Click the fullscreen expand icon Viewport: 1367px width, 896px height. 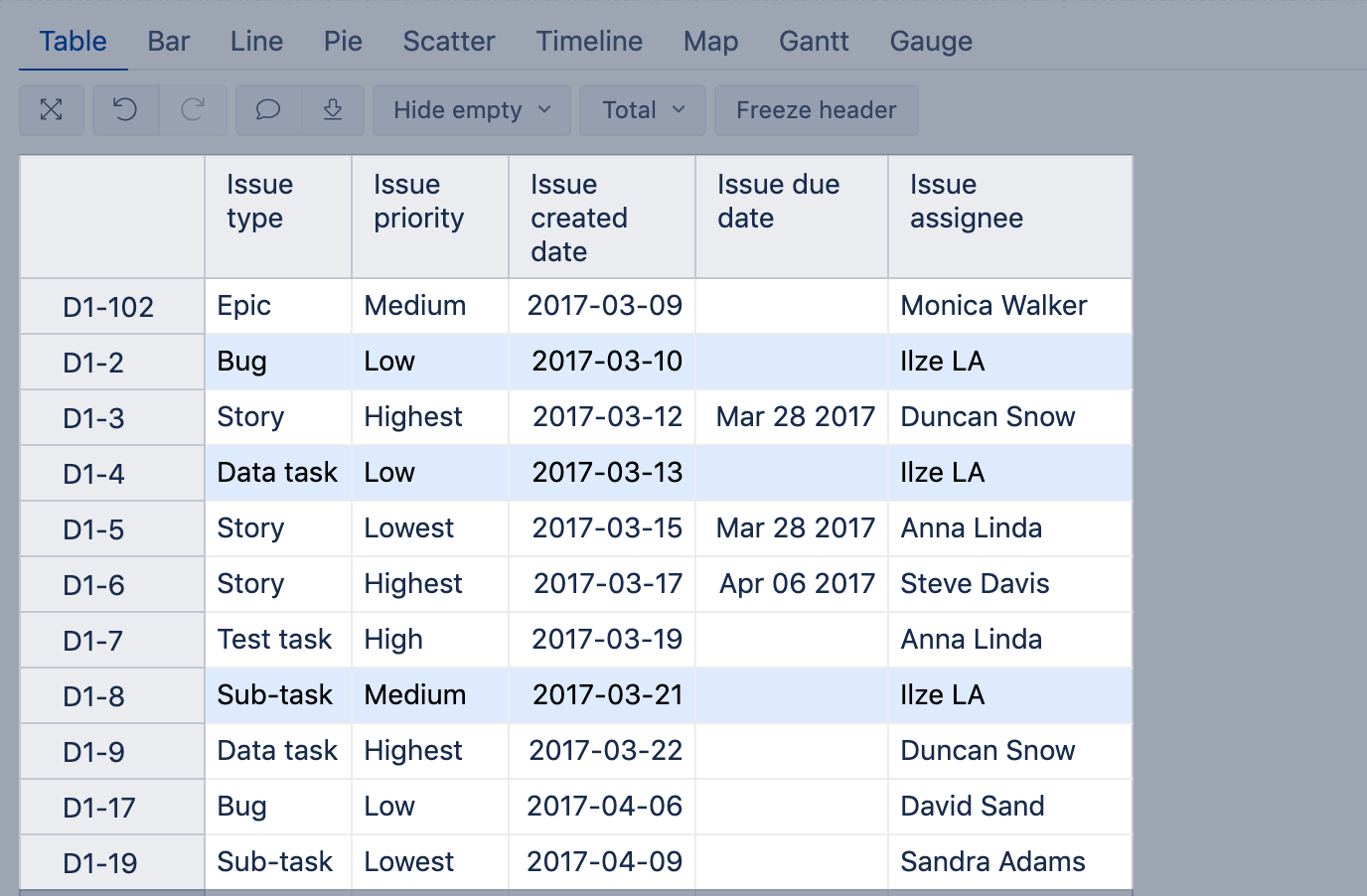(x=52, y=110)
